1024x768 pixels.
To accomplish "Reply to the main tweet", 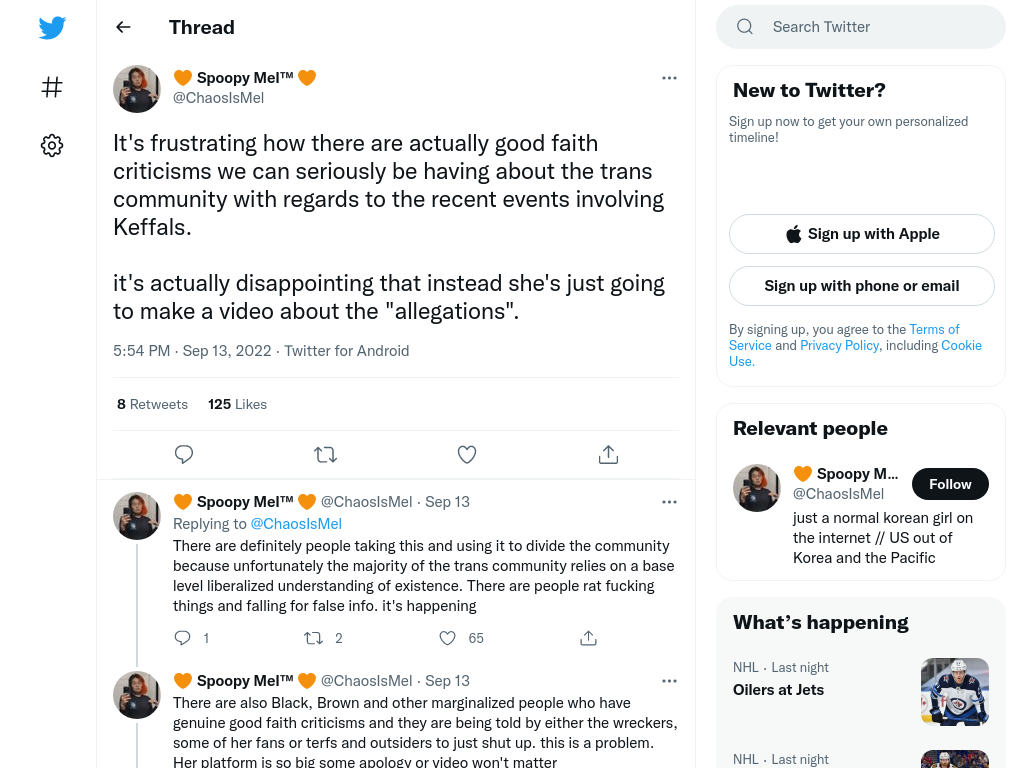I will click(x=184, y=454).
